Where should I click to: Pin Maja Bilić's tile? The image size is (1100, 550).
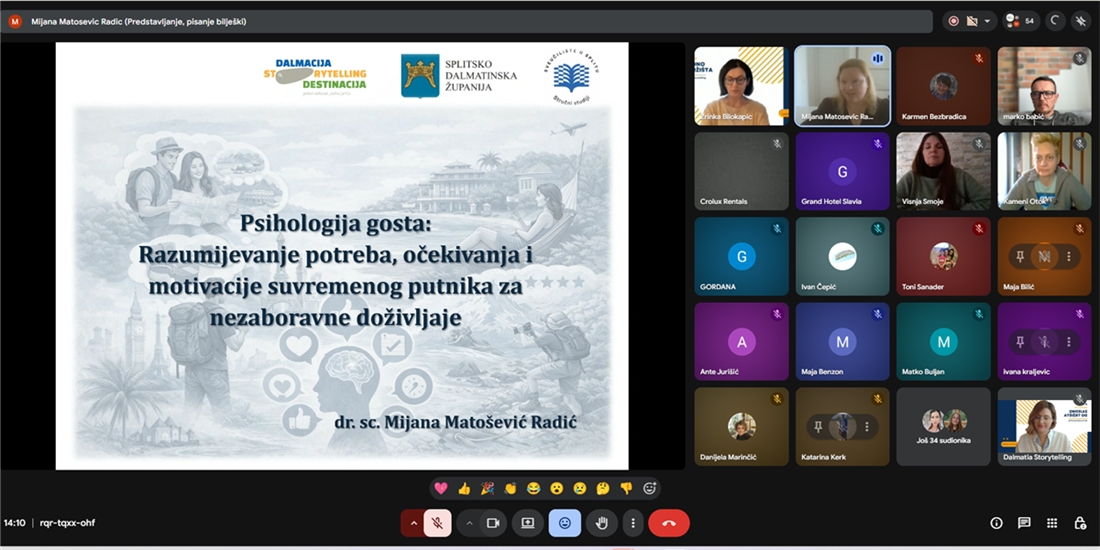click(x=1021, y=257)
